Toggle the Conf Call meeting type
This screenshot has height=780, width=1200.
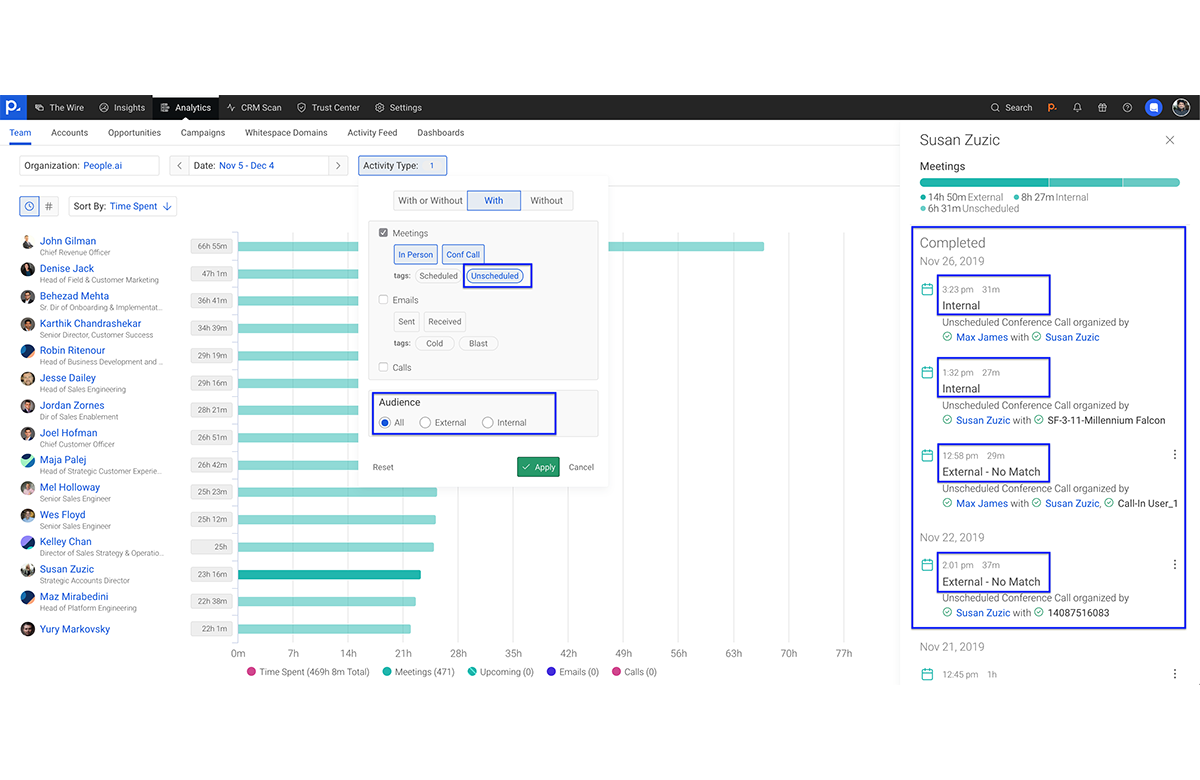463,255
